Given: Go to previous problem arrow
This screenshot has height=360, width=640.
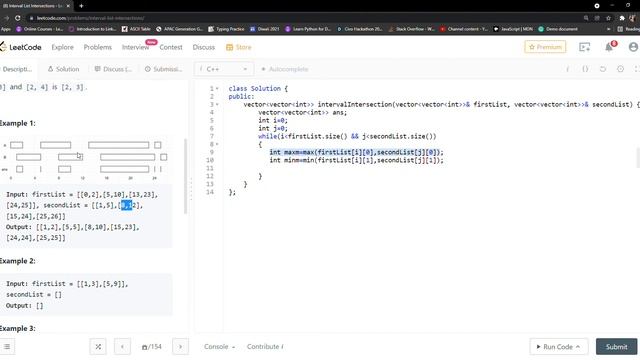Looking at the screenshot, I should tap(122, 347).
